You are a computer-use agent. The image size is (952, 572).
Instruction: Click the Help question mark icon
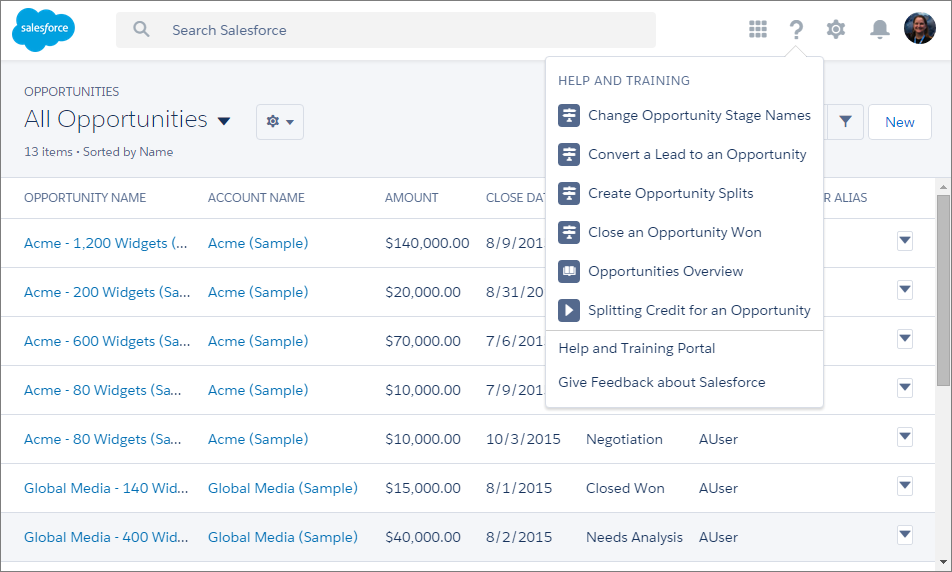796,29
